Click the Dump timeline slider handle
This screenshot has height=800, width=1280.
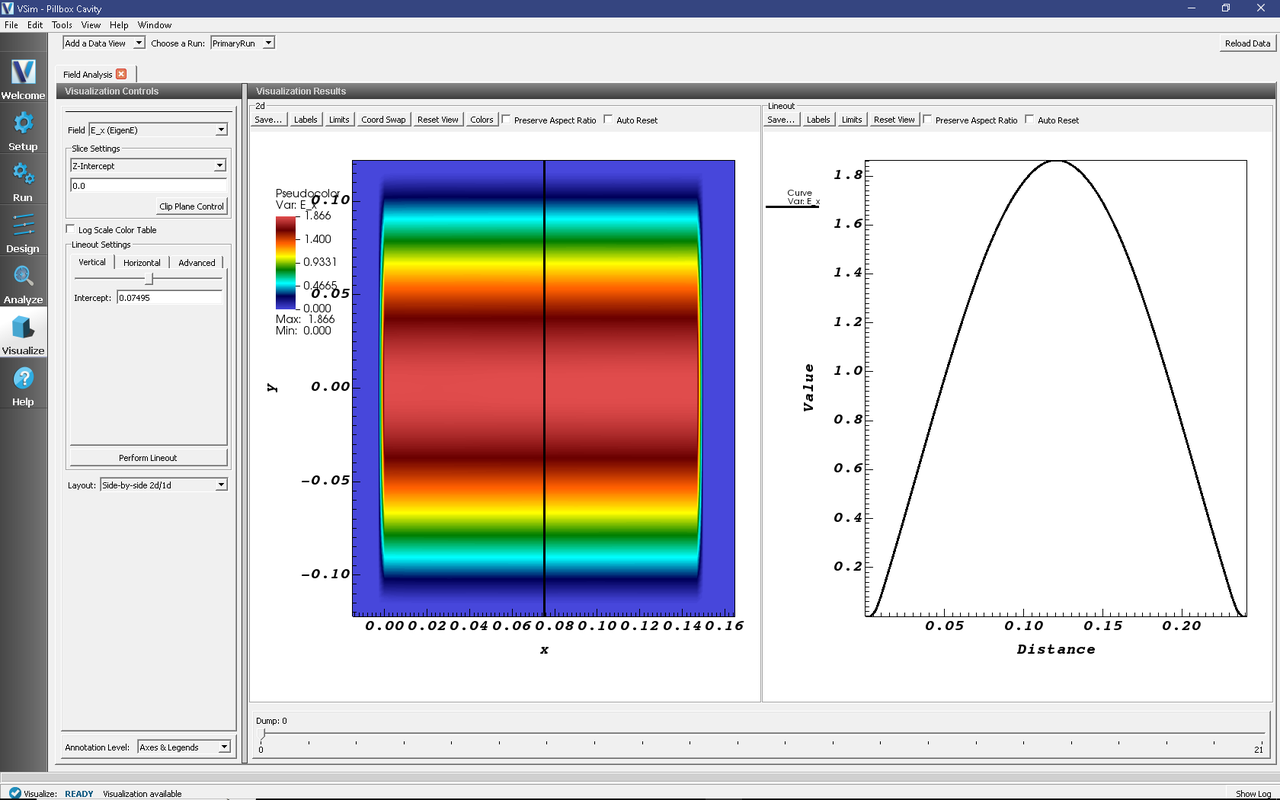pyautogui.click(x=263, y=734)
